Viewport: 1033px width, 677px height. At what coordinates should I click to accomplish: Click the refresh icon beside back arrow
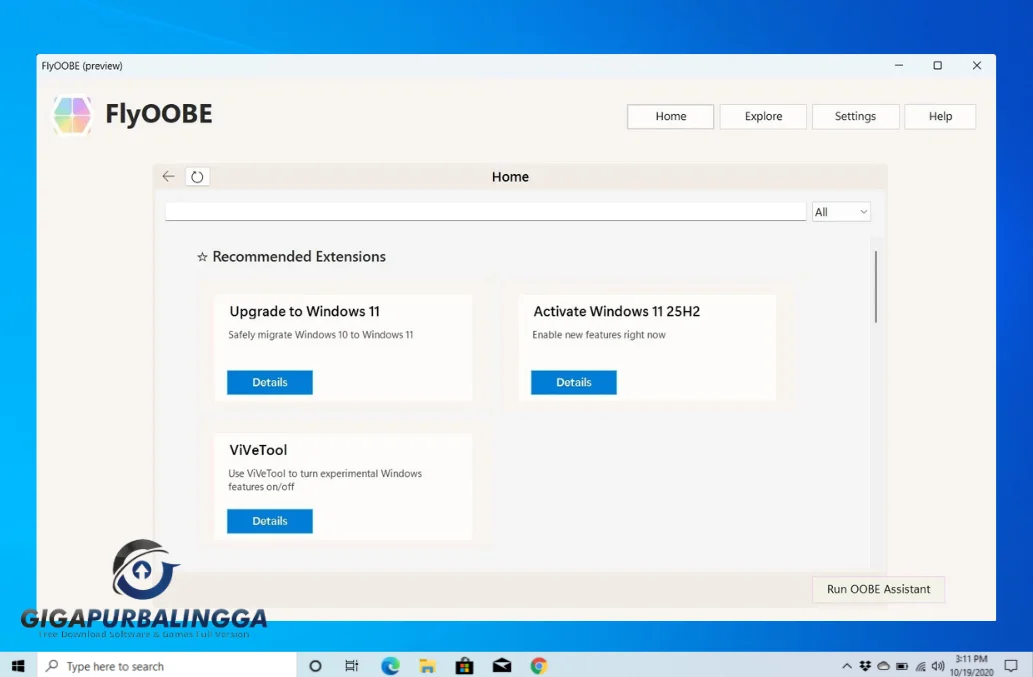pos(197,176)
